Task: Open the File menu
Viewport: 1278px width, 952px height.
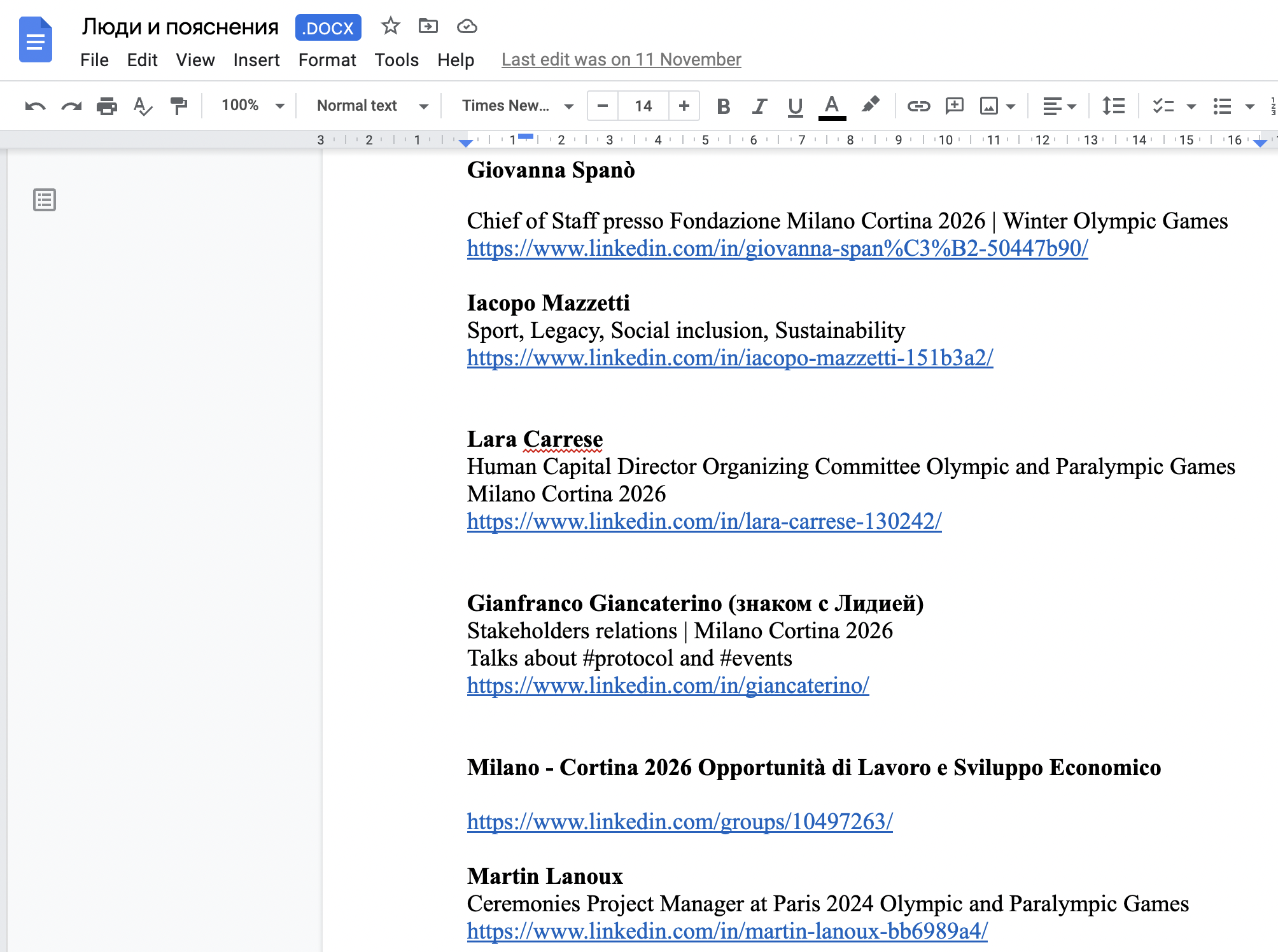Action: 94,60
